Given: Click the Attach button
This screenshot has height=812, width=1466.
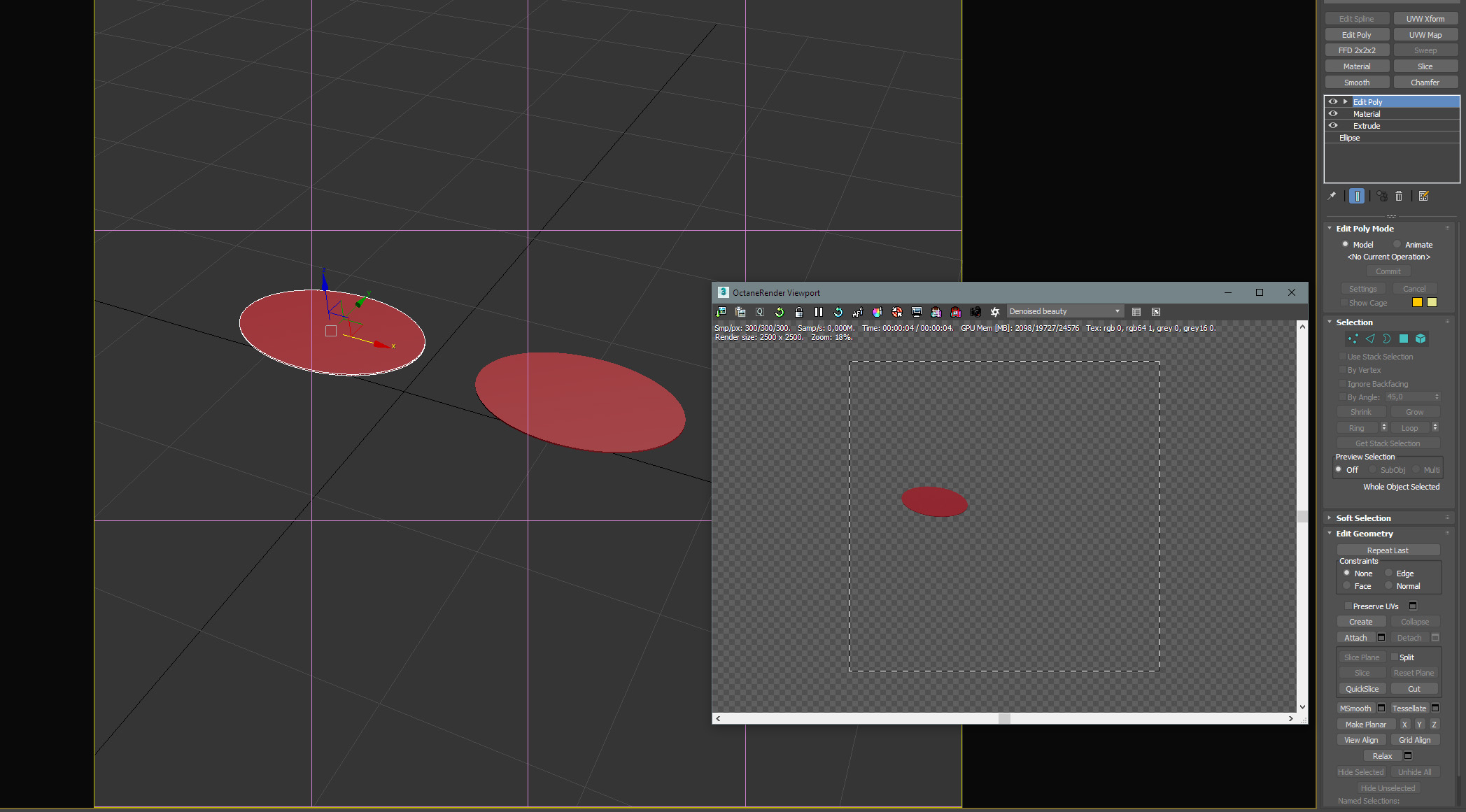Looking at the screenshot, I should tap(1355, 638).
